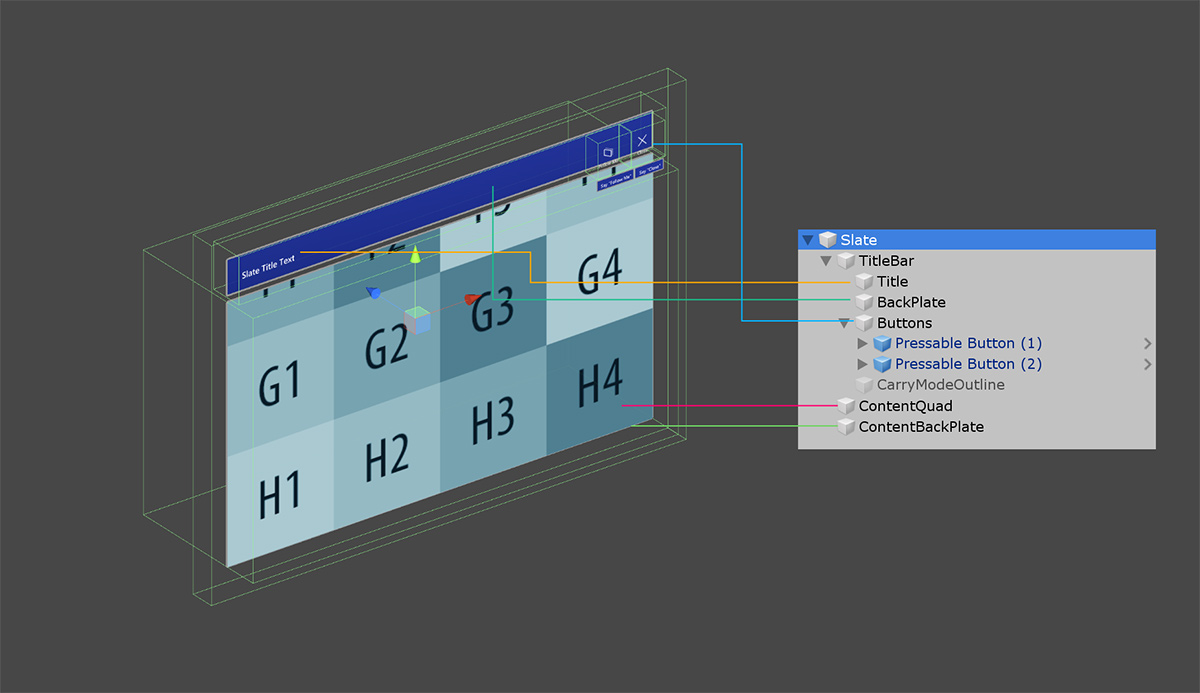This screenshot has width=1200, height=693.
Task: Click the follow-me icon left of the slate's X
Action: point(607,152)
